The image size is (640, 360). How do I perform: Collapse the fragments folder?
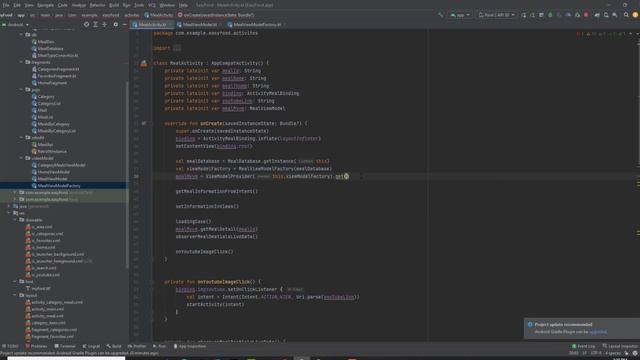point(21,62)
